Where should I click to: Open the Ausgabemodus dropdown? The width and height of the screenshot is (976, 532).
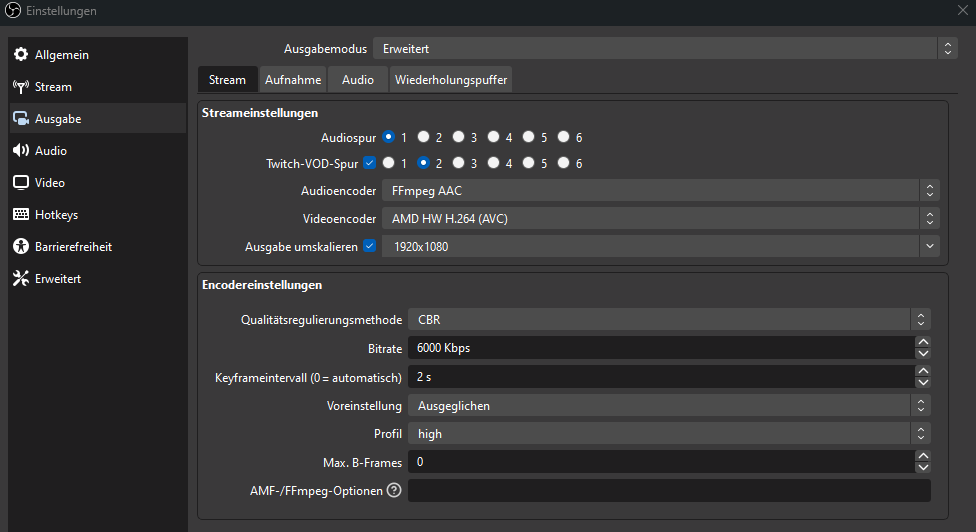click(665, 49)
